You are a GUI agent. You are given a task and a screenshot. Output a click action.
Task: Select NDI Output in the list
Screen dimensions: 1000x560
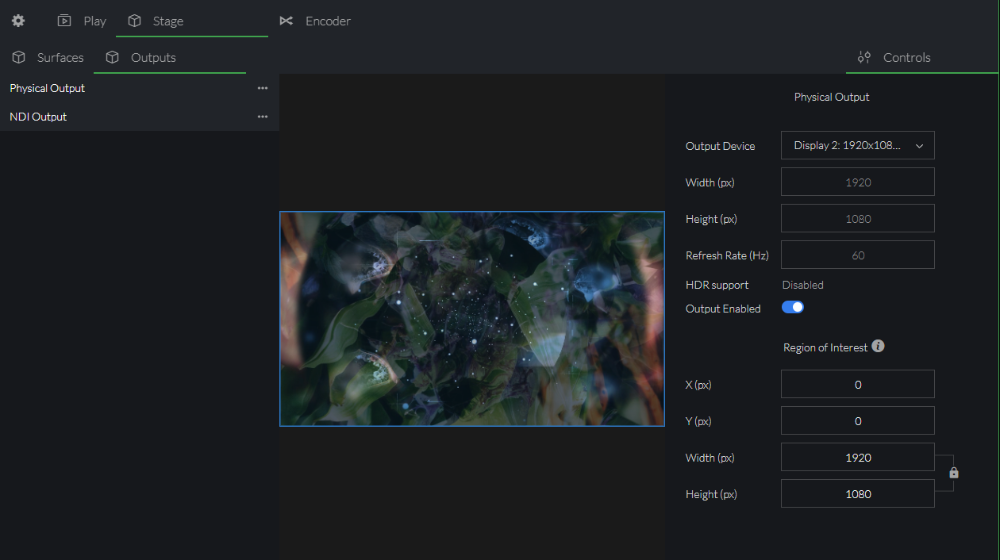pos(39,117)
